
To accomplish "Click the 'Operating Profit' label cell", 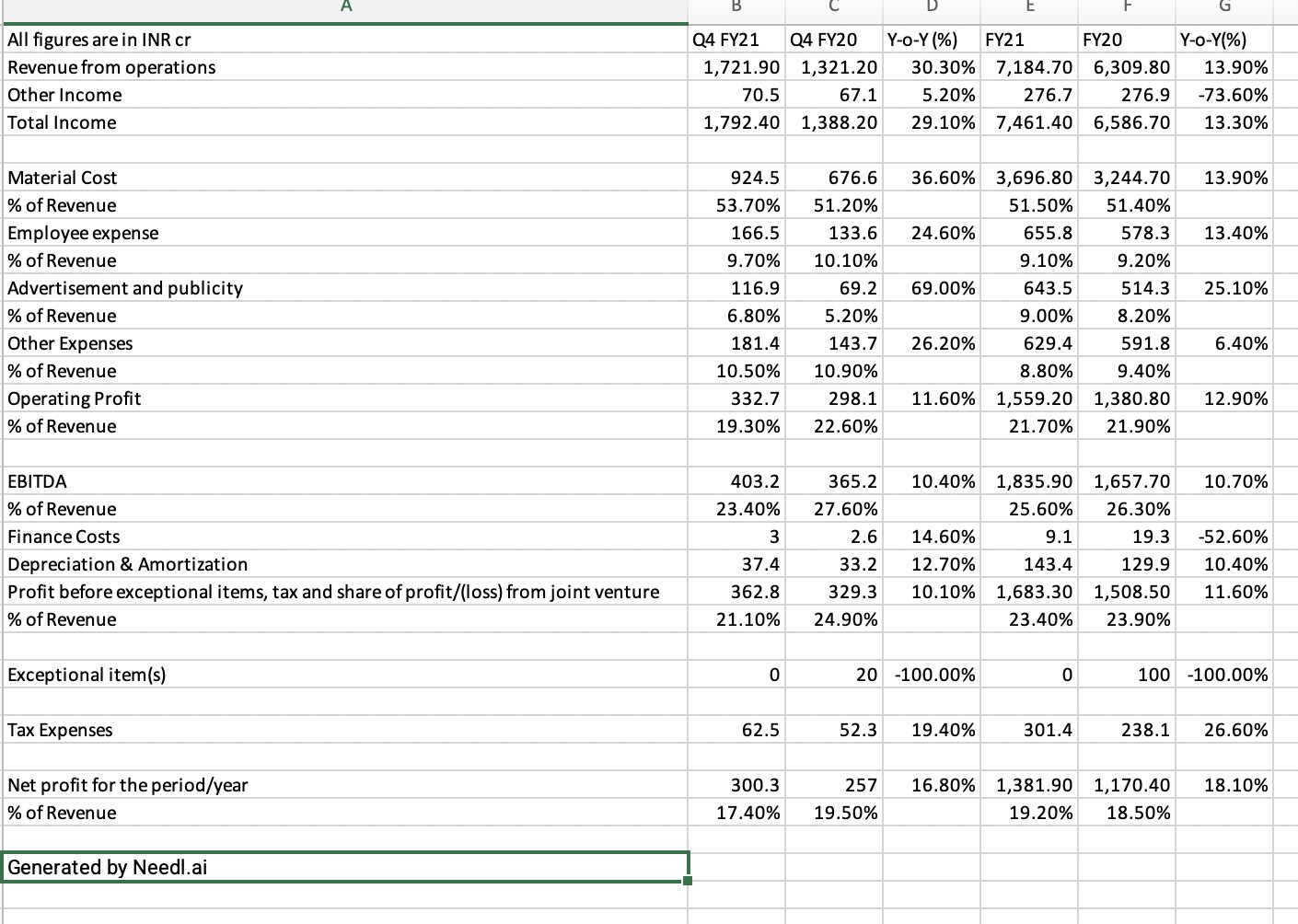I will coord(344,398).
